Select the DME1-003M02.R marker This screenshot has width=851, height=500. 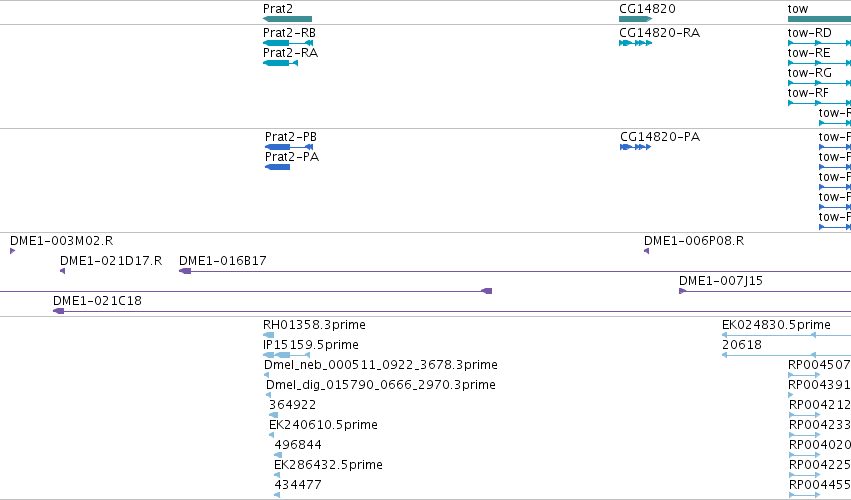point(12,251)
